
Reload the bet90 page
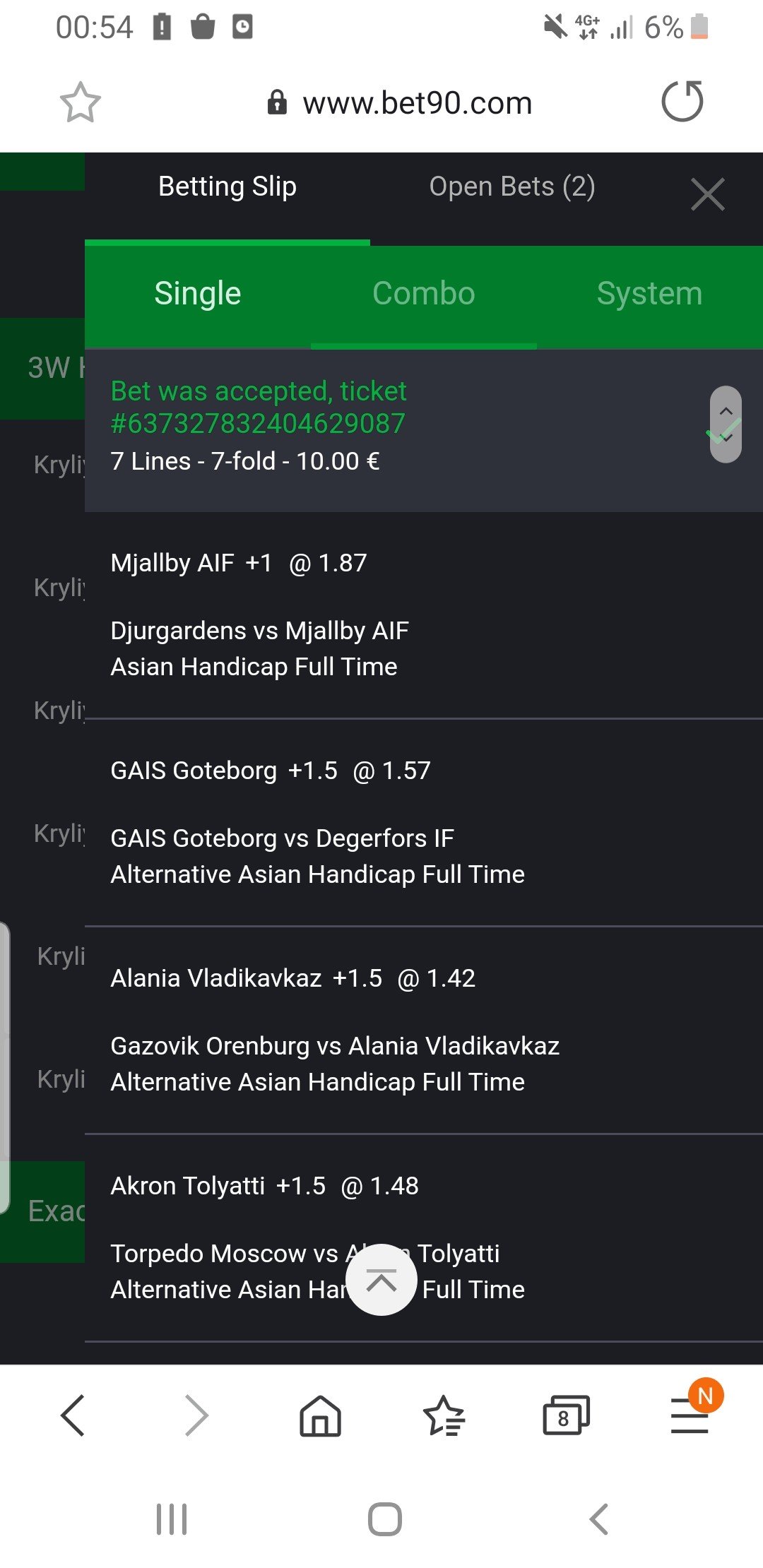[682, 102]
